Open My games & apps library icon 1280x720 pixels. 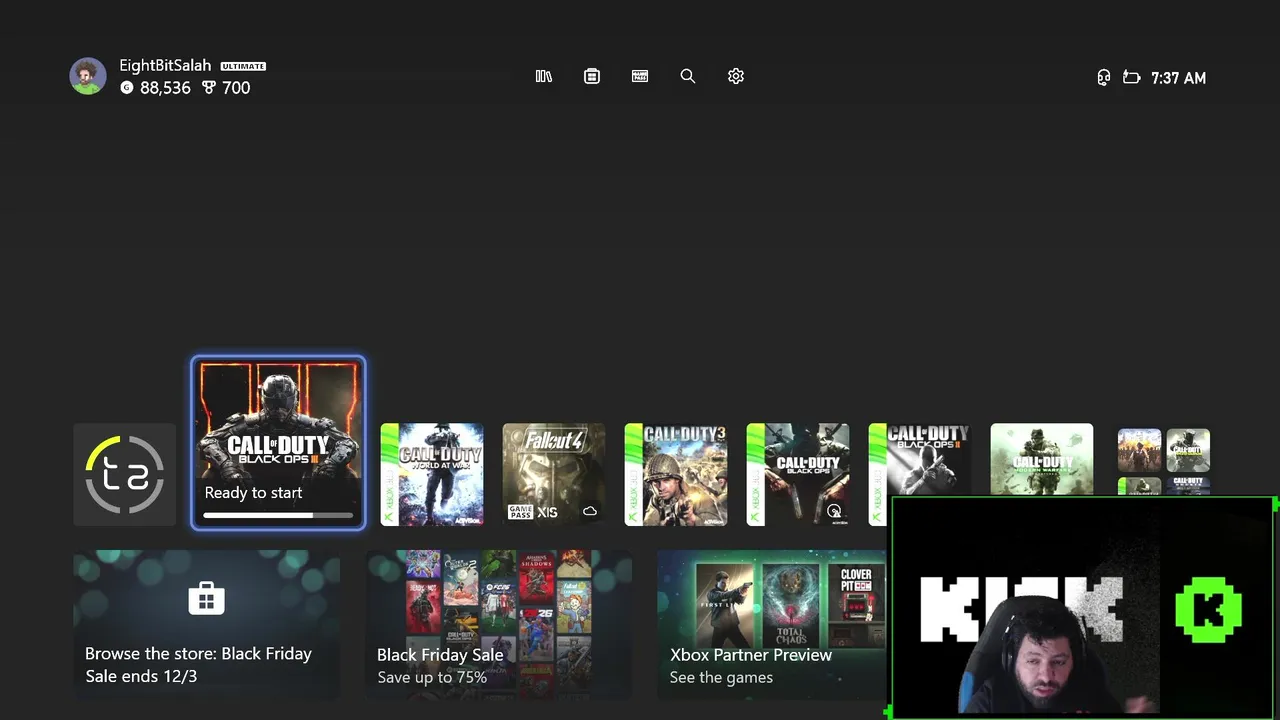pos(544,76)
